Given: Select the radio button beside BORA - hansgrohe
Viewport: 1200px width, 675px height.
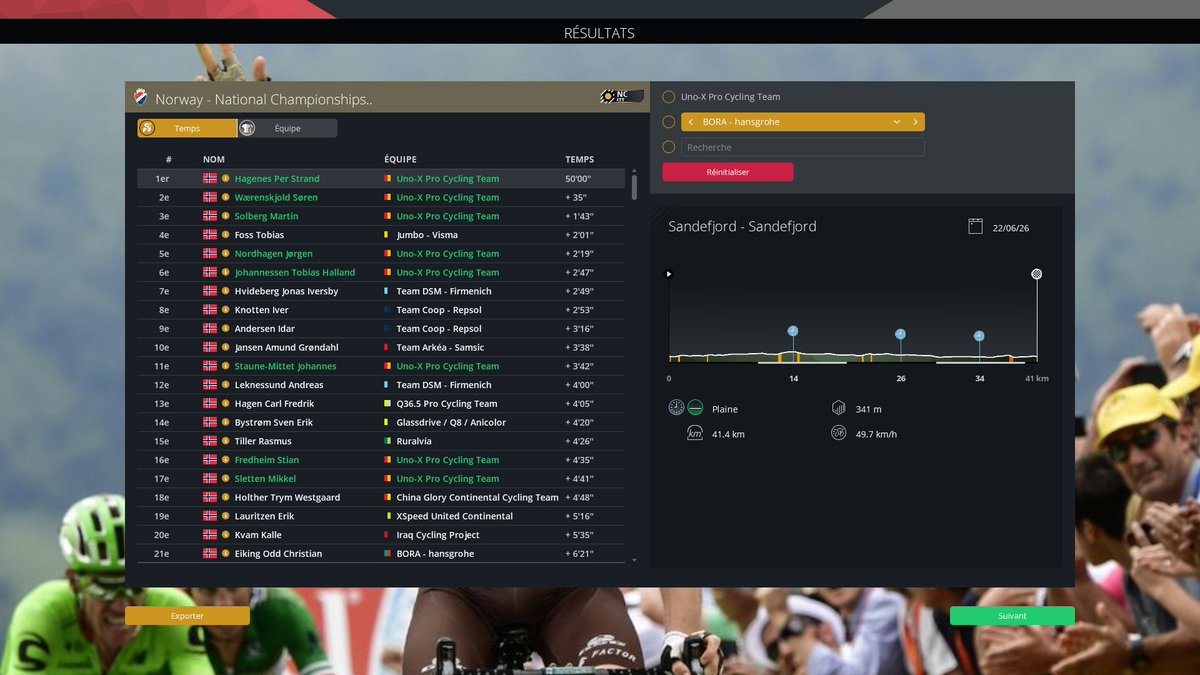Looking at the screenshot, I should pos(669,122).
